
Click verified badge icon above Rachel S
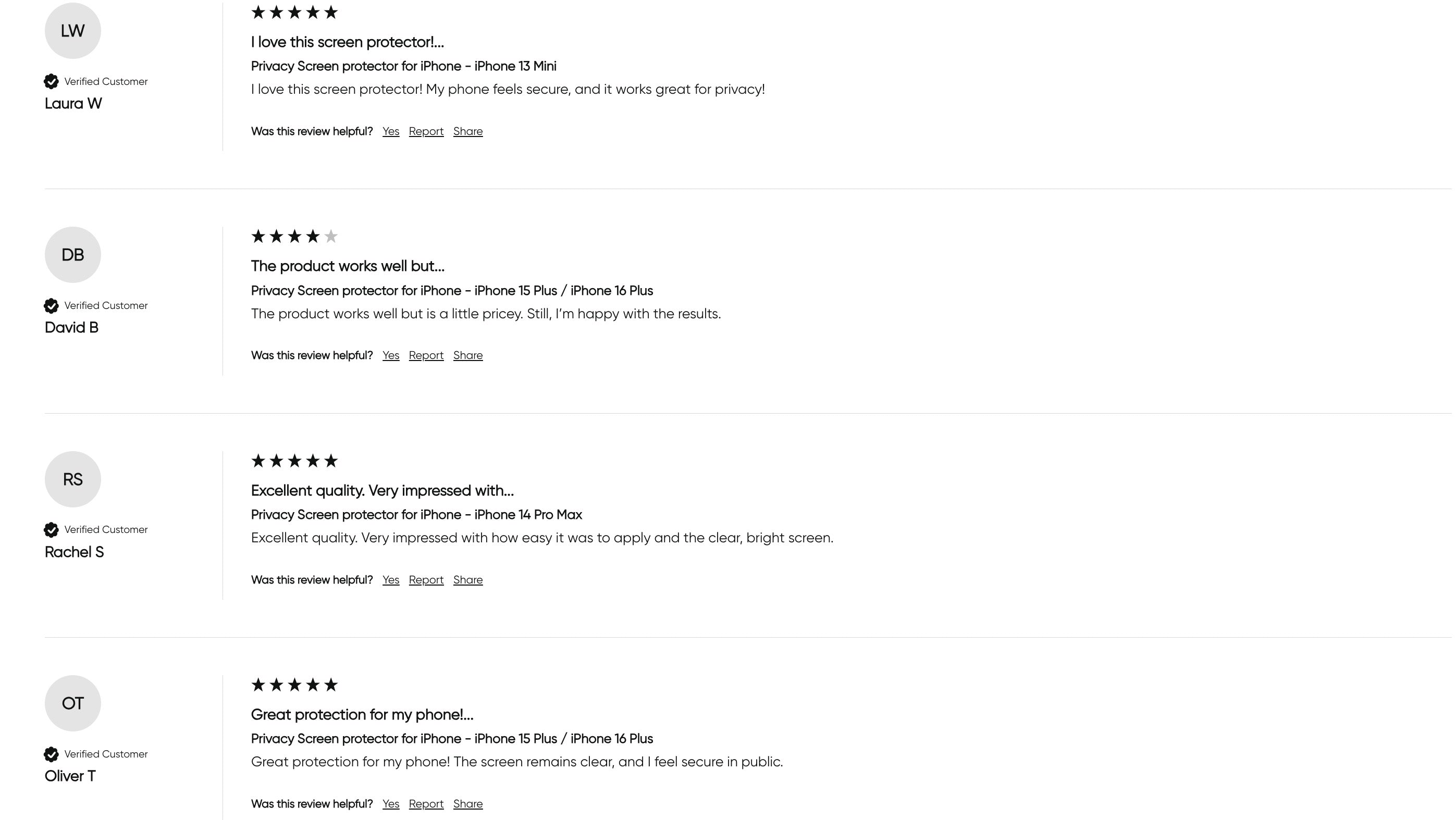click(x=52, y=529)
